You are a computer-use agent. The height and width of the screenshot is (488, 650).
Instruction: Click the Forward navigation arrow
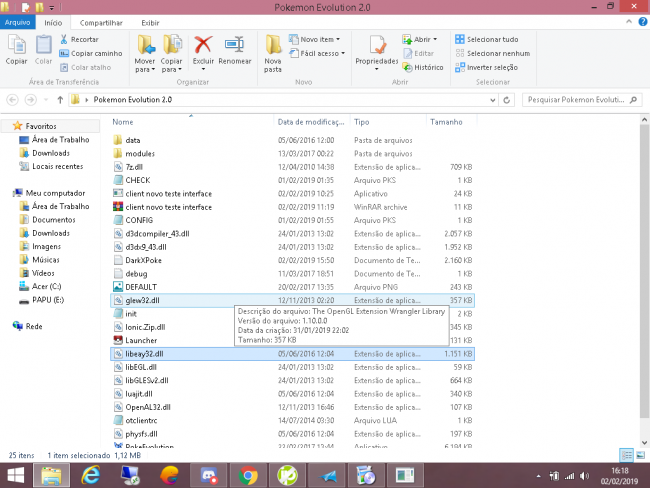tap(30, 100)
